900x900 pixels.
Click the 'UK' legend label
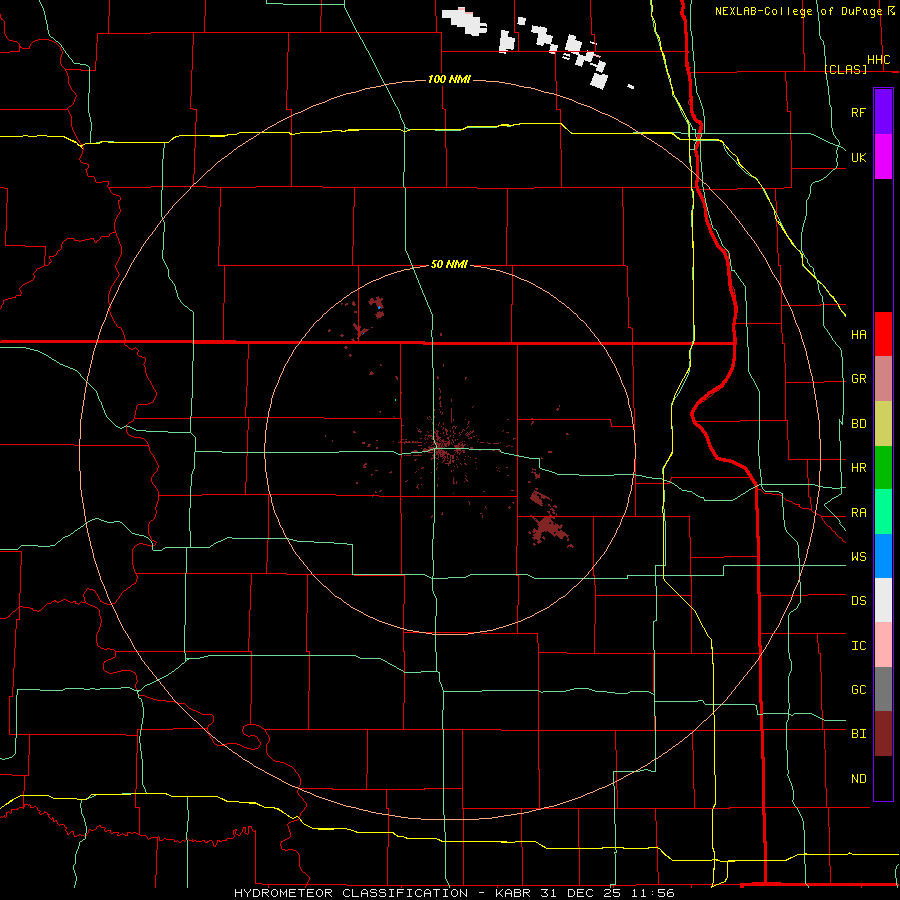pyautogui.click(x=858, y=158)
